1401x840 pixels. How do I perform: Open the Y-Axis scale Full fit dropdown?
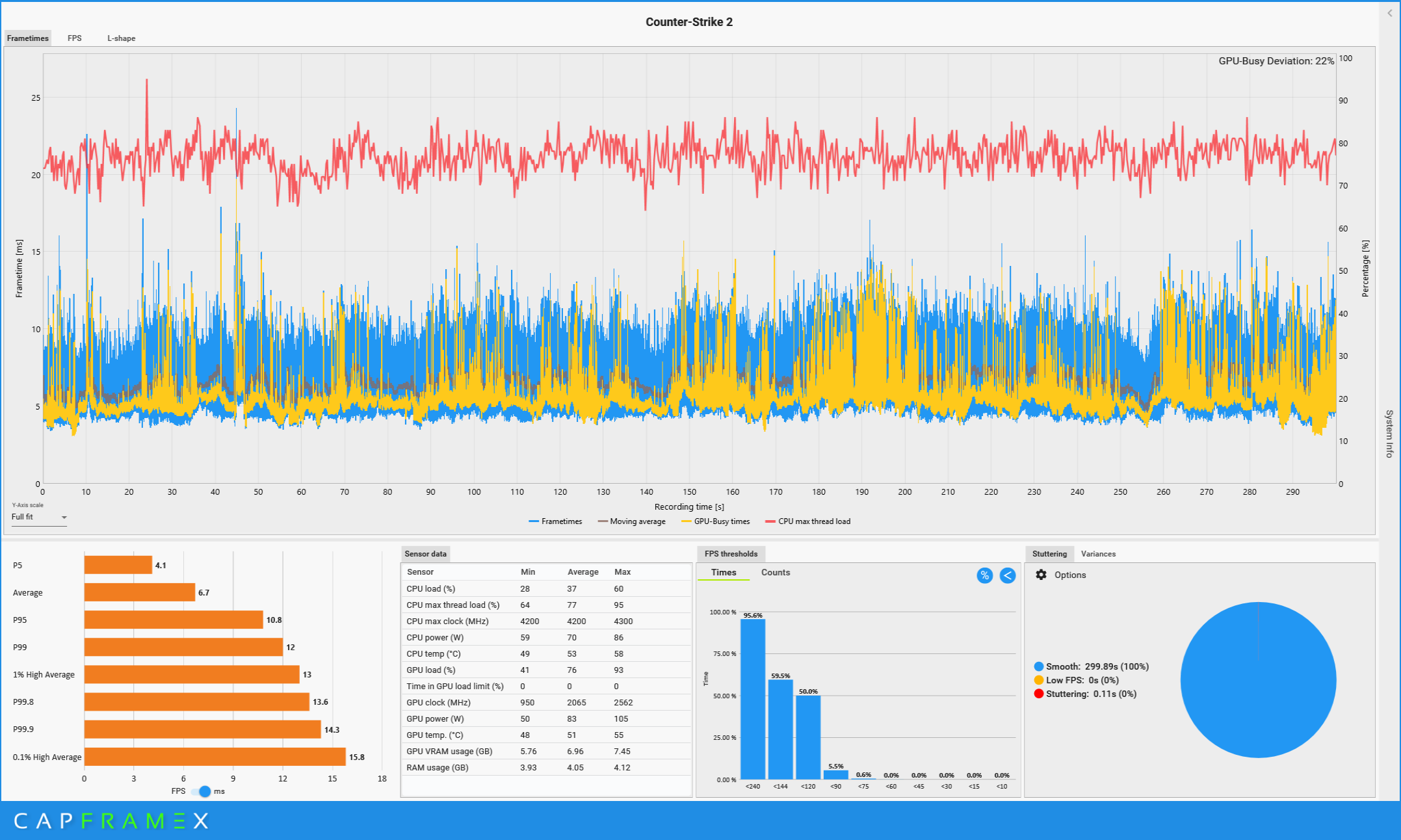[39, 517]
